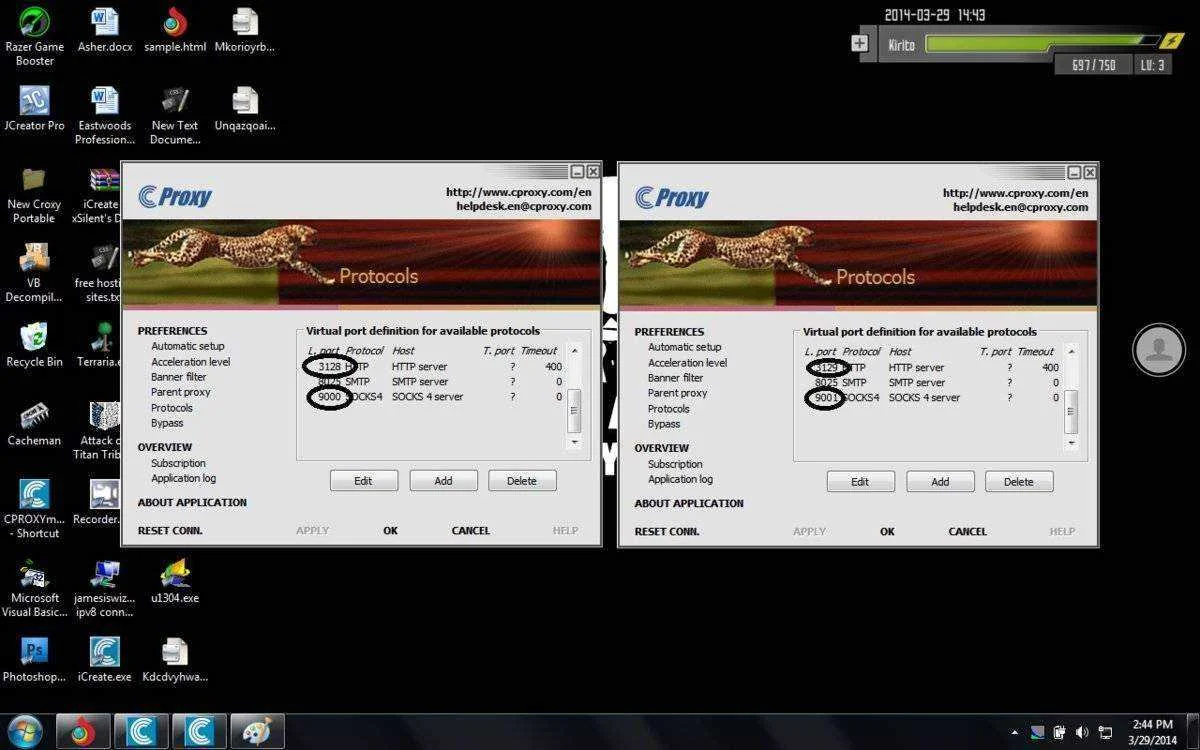1200x750 pixels.
Task: Click the plus icon on the Kirito gadget
Action: pyautogui.click(x=859, y=43)
